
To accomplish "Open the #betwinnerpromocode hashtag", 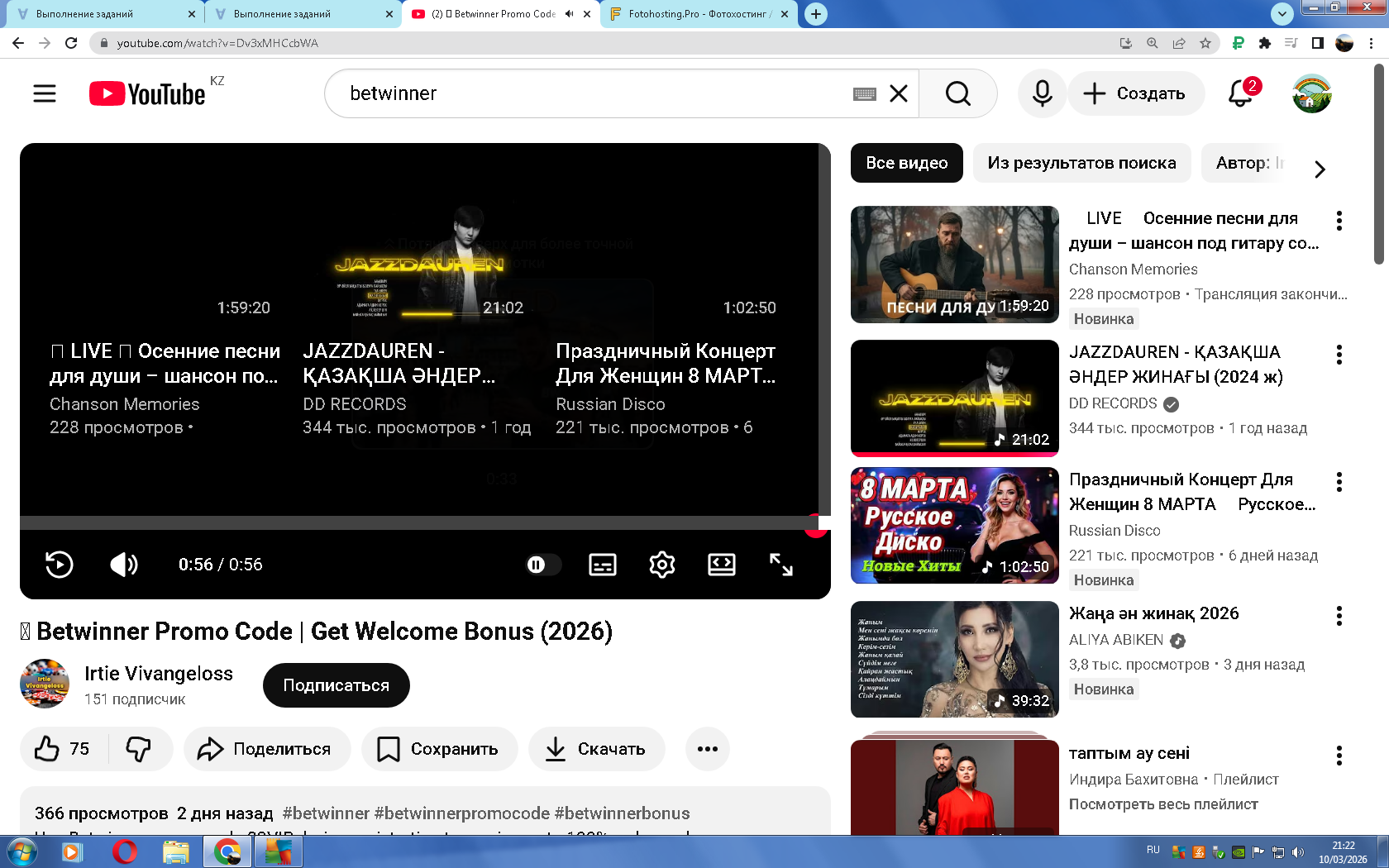I will pyautogui.click(x=462, y=813).
